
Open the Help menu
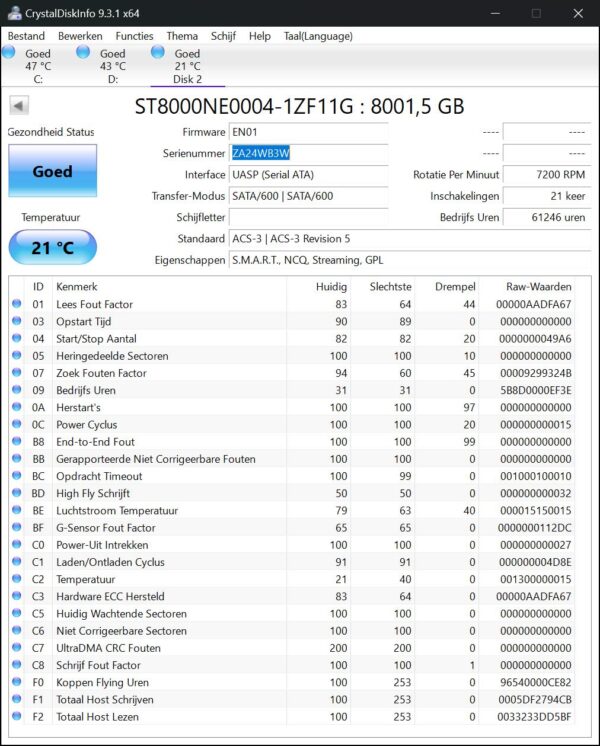click(259, 36)
